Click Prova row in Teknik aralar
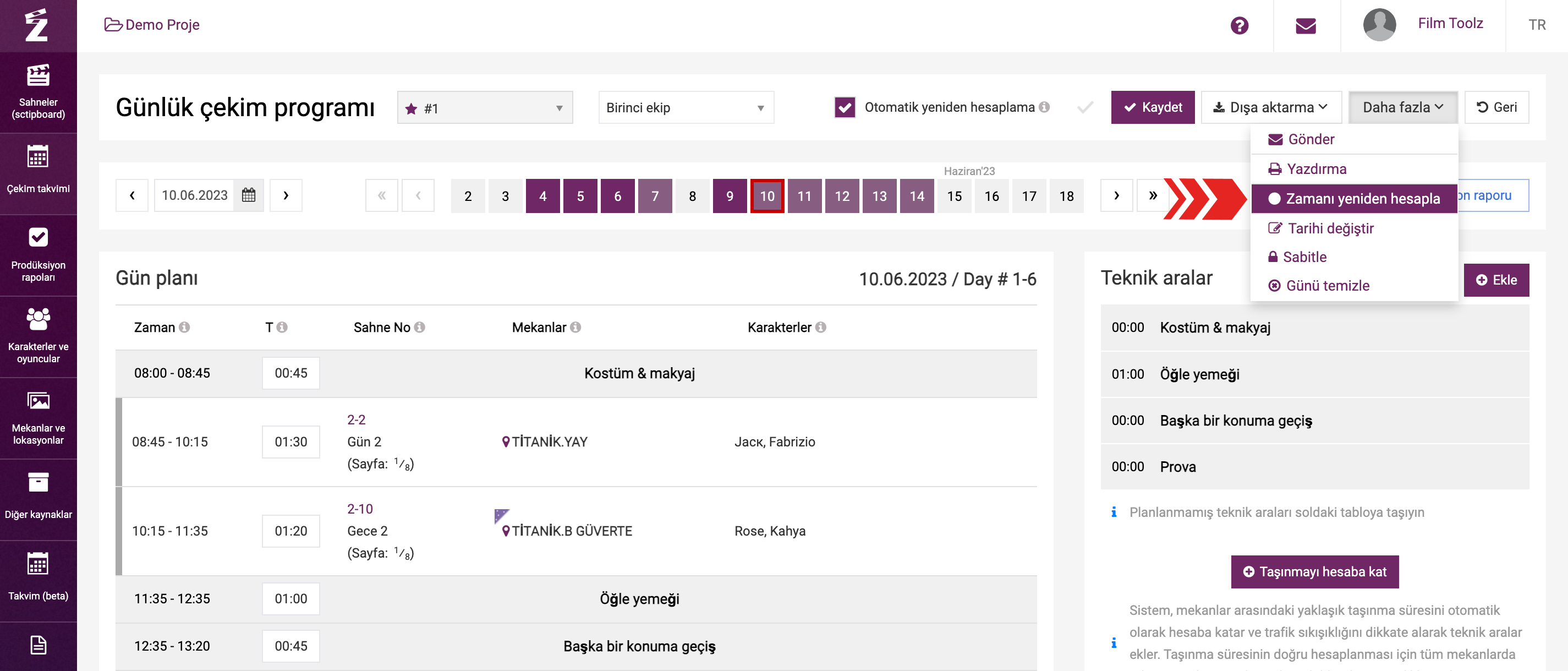 click(1314, 467)
